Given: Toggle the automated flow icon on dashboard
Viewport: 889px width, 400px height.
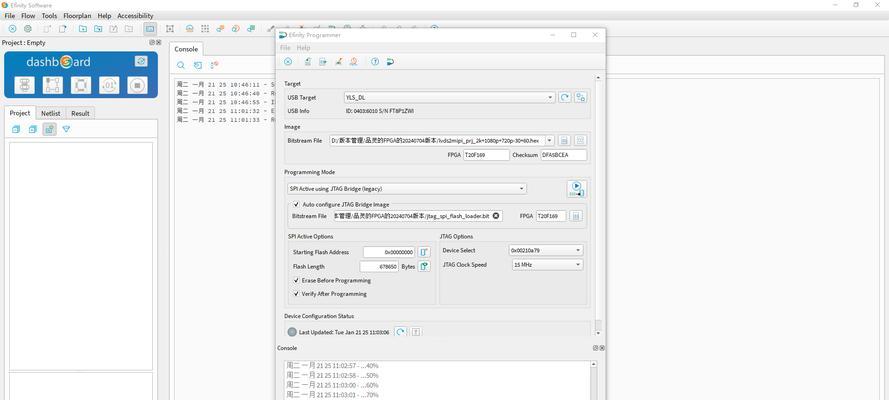Looking at the screenshot, I should pos(141,61).
